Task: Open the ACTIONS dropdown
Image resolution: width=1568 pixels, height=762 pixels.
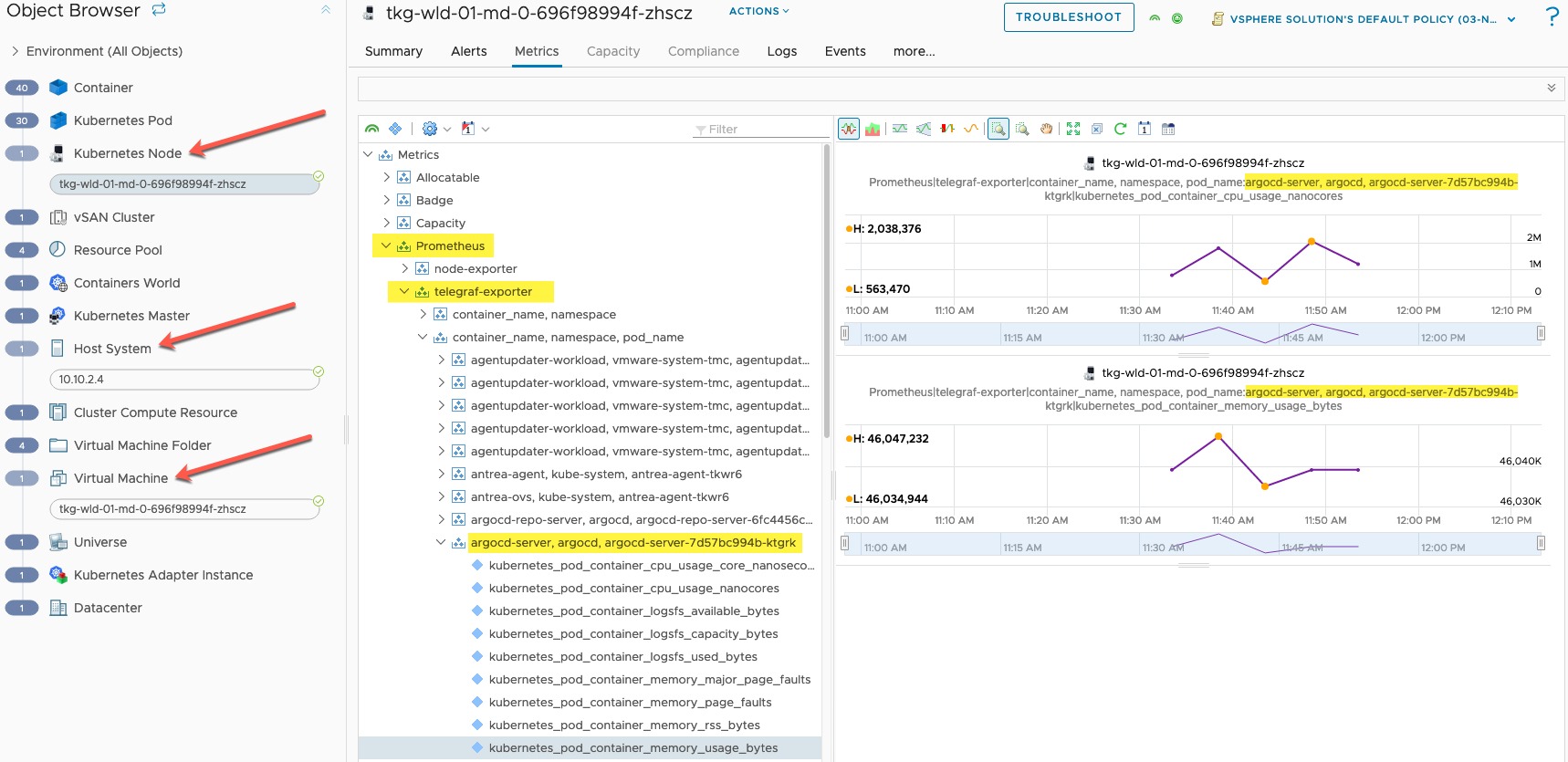Action: [759, 11]
